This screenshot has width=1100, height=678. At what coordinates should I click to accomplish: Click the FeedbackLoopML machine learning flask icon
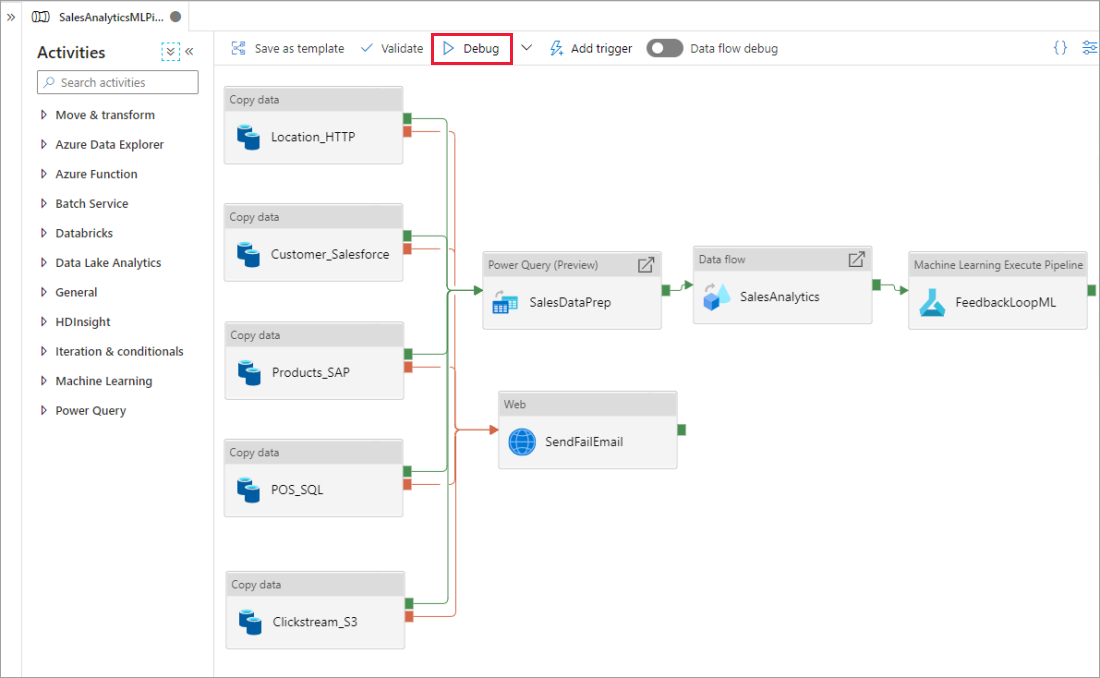[x=932, y=302]
